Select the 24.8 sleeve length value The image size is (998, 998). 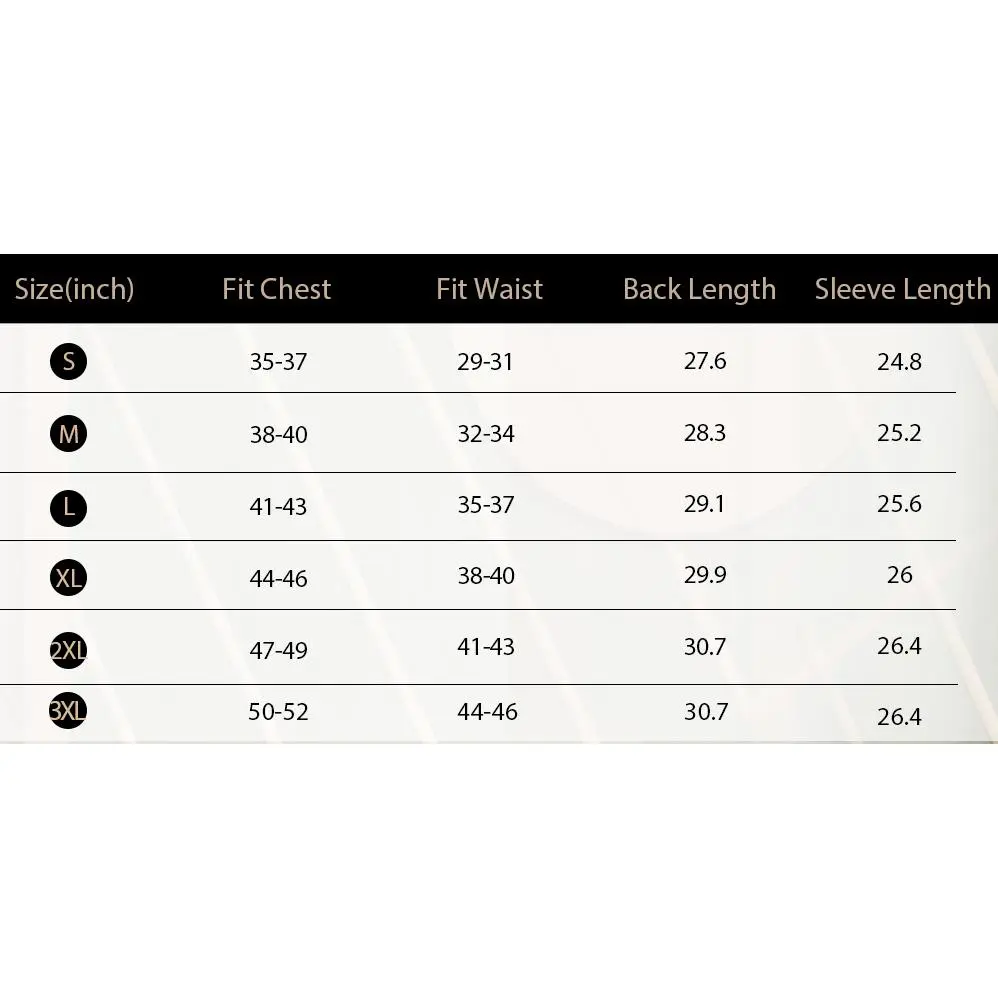click(x=899, y=362)
